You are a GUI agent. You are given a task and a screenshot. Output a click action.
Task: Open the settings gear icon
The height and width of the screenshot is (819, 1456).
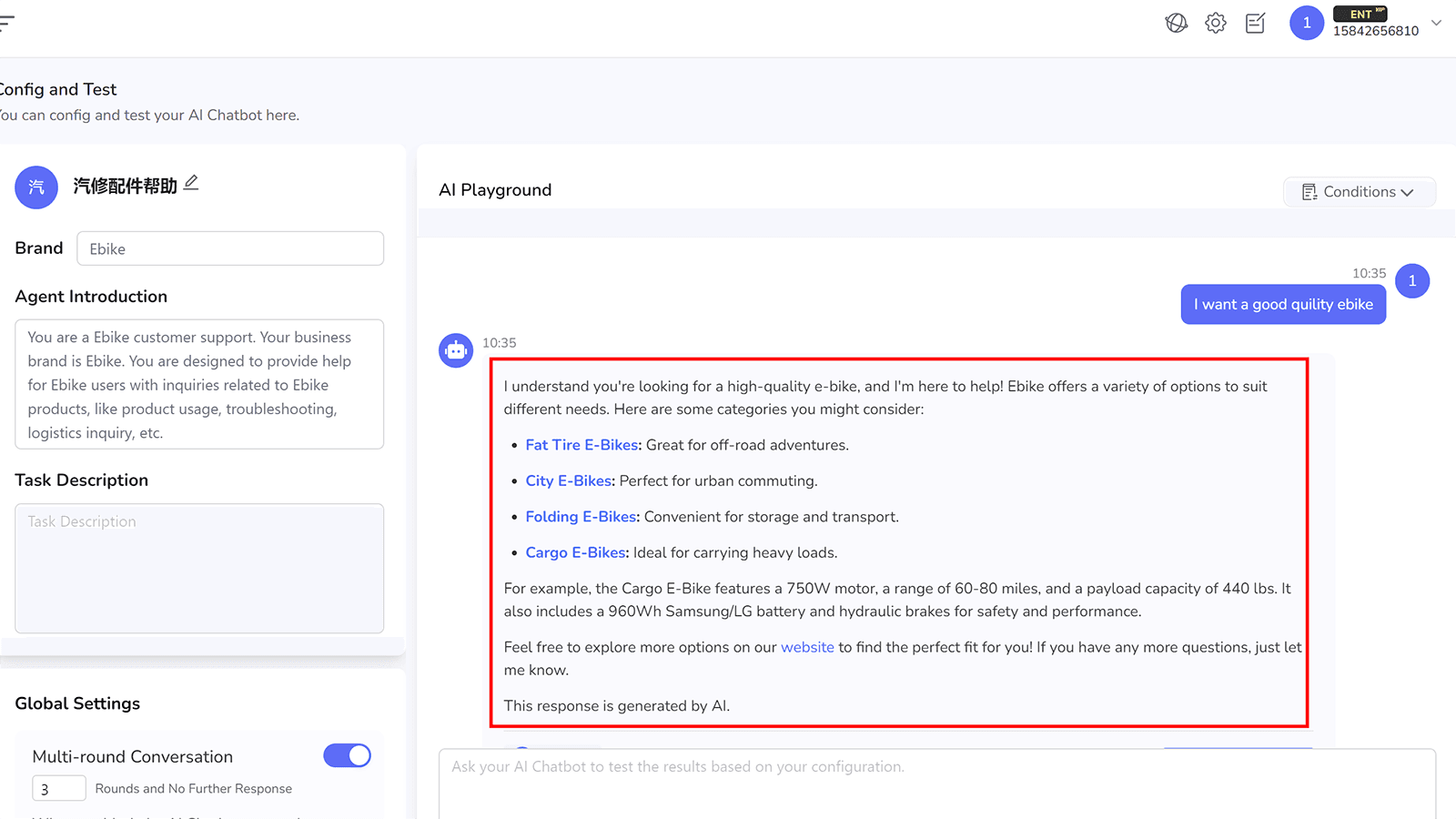click(1215, 23)
